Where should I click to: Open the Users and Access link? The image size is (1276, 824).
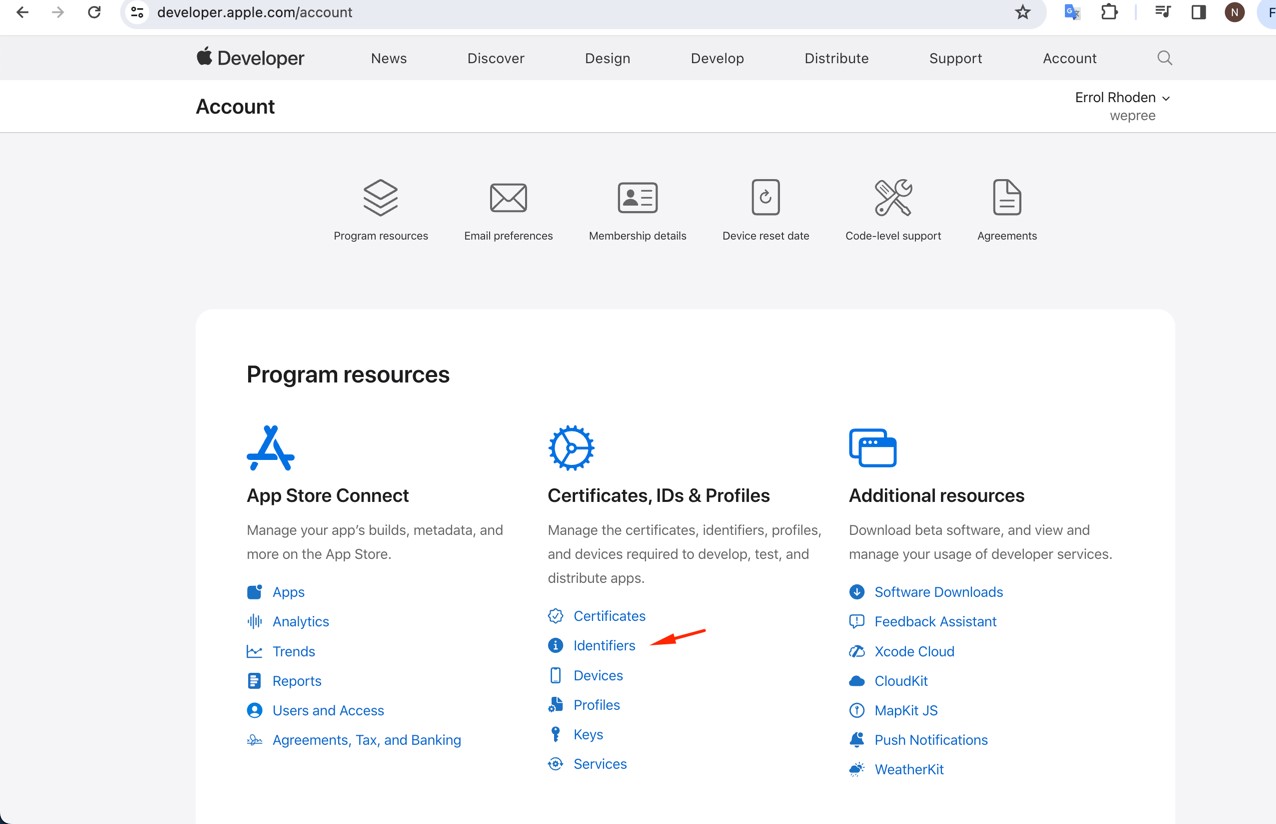[x=328, y=710]
